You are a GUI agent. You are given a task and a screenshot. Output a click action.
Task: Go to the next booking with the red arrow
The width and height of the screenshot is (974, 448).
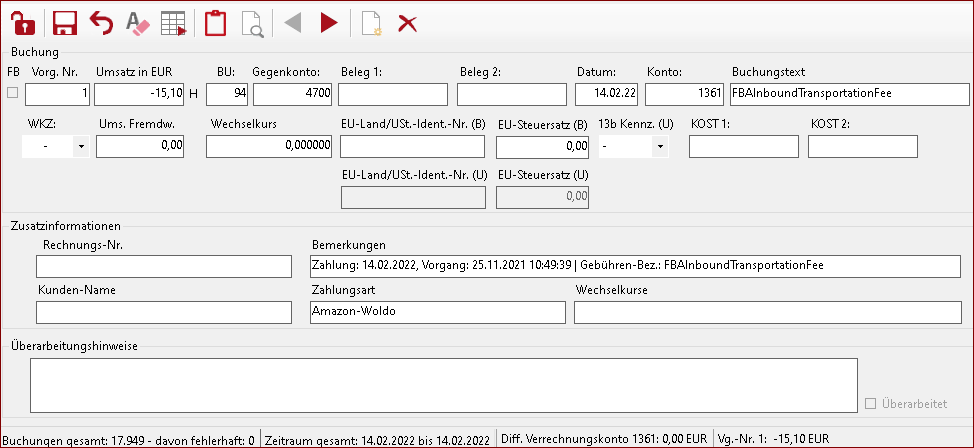click(329, 24)
